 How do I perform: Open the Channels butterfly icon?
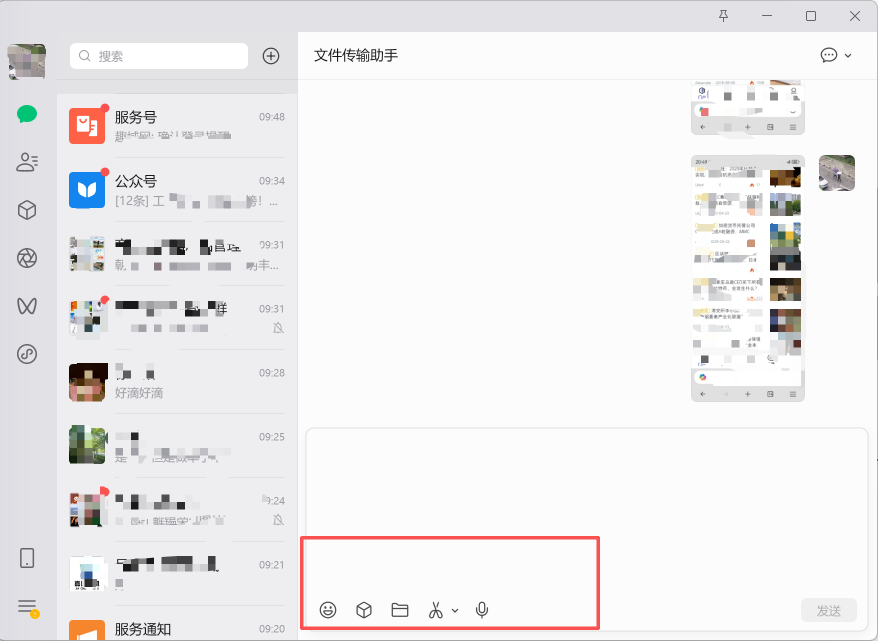[27, 306]
